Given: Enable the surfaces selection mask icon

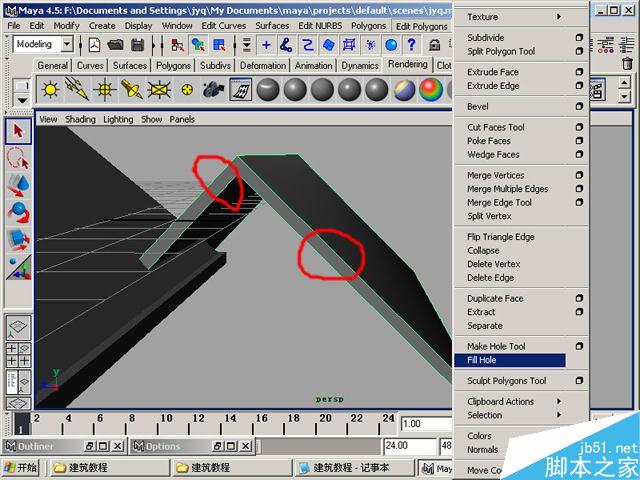Looking at the screenshot, I should tap(329, 44).
